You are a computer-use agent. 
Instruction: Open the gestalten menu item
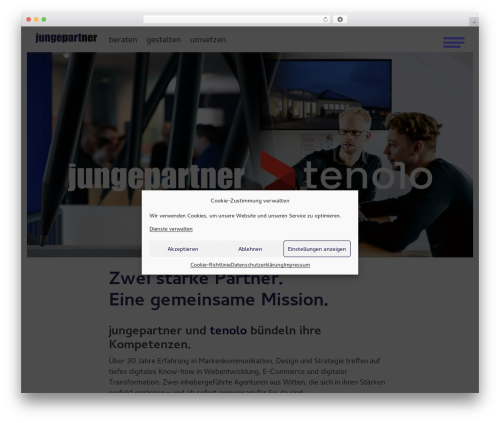tap(163, 40)
